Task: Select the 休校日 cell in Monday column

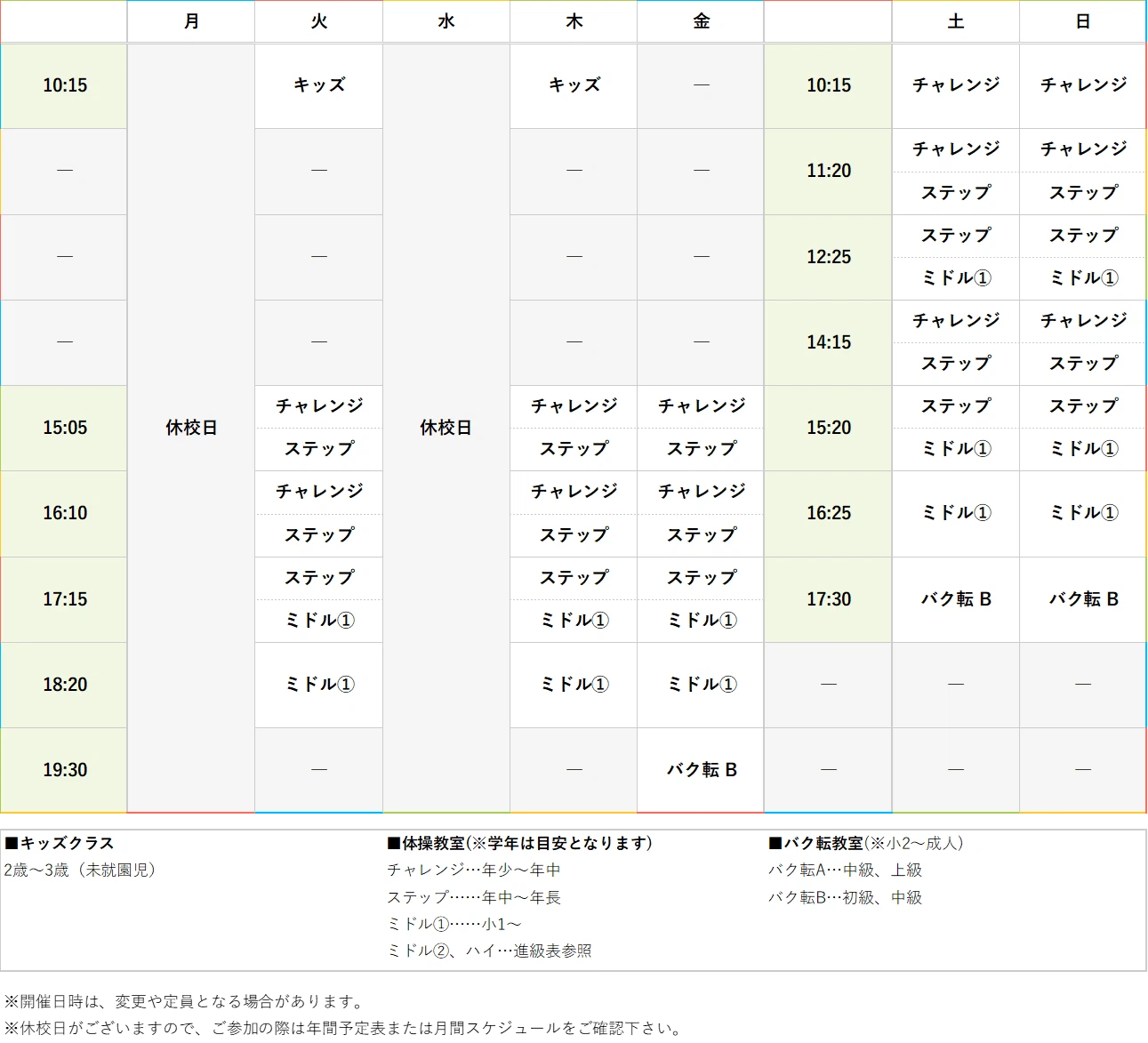Action: tap(190, 428)
